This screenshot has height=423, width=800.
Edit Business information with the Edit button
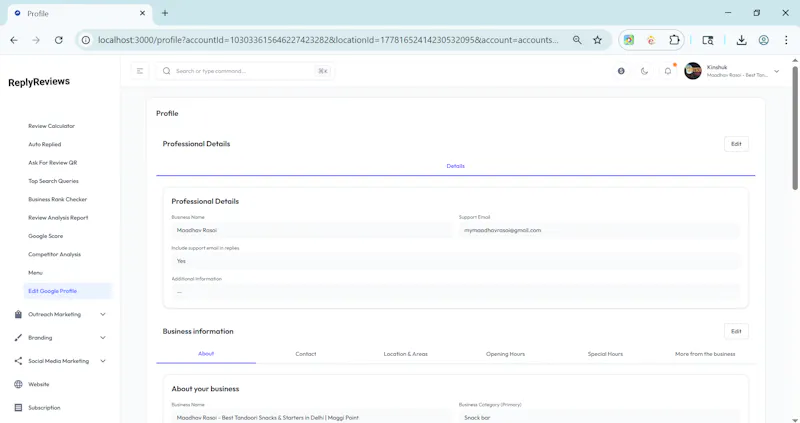click(736, 331)
